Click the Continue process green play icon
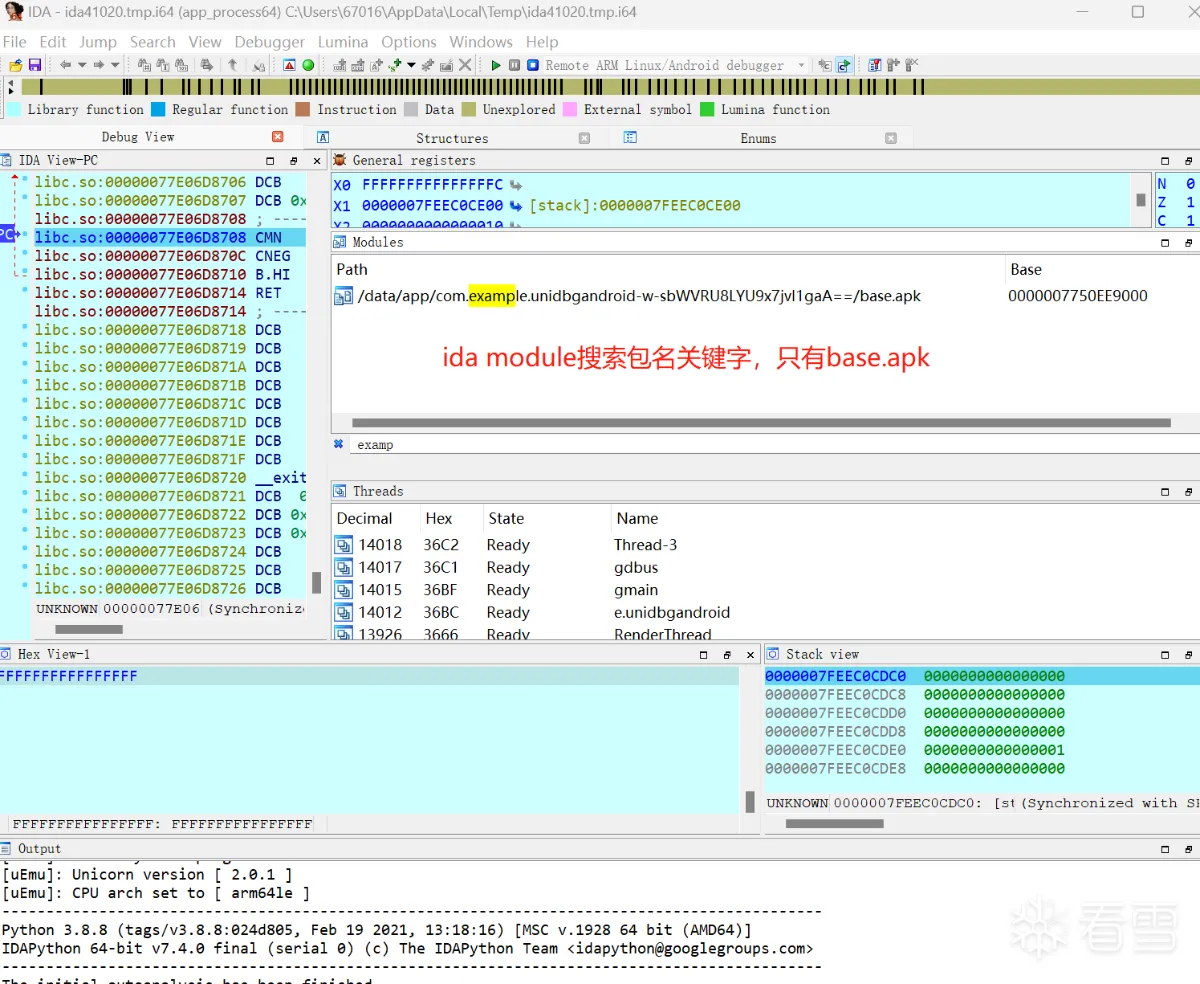This screenshot has width=1200, height=984. (x=496, y=66)
